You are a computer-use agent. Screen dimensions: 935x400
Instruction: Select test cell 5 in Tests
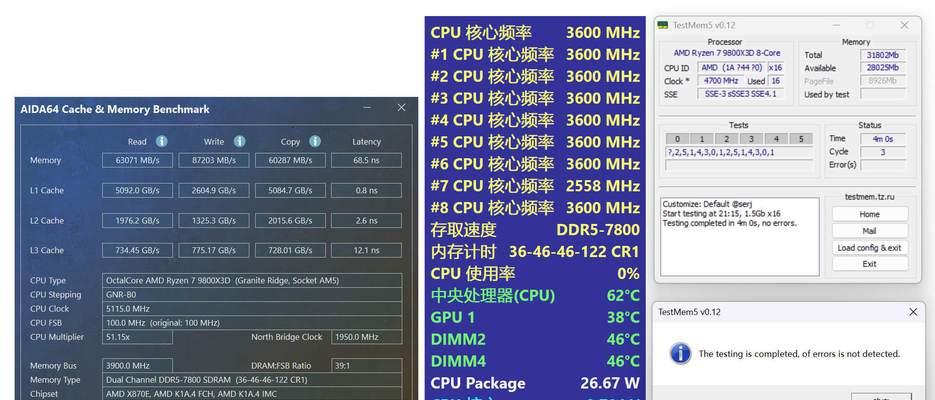[x=801, y=139]
